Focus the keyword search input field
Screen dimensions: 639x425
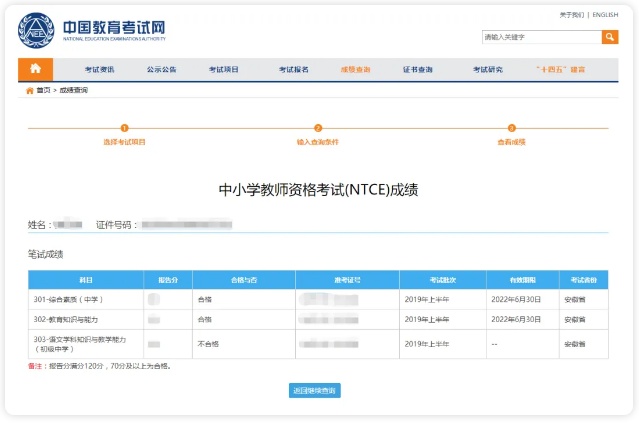542,37
